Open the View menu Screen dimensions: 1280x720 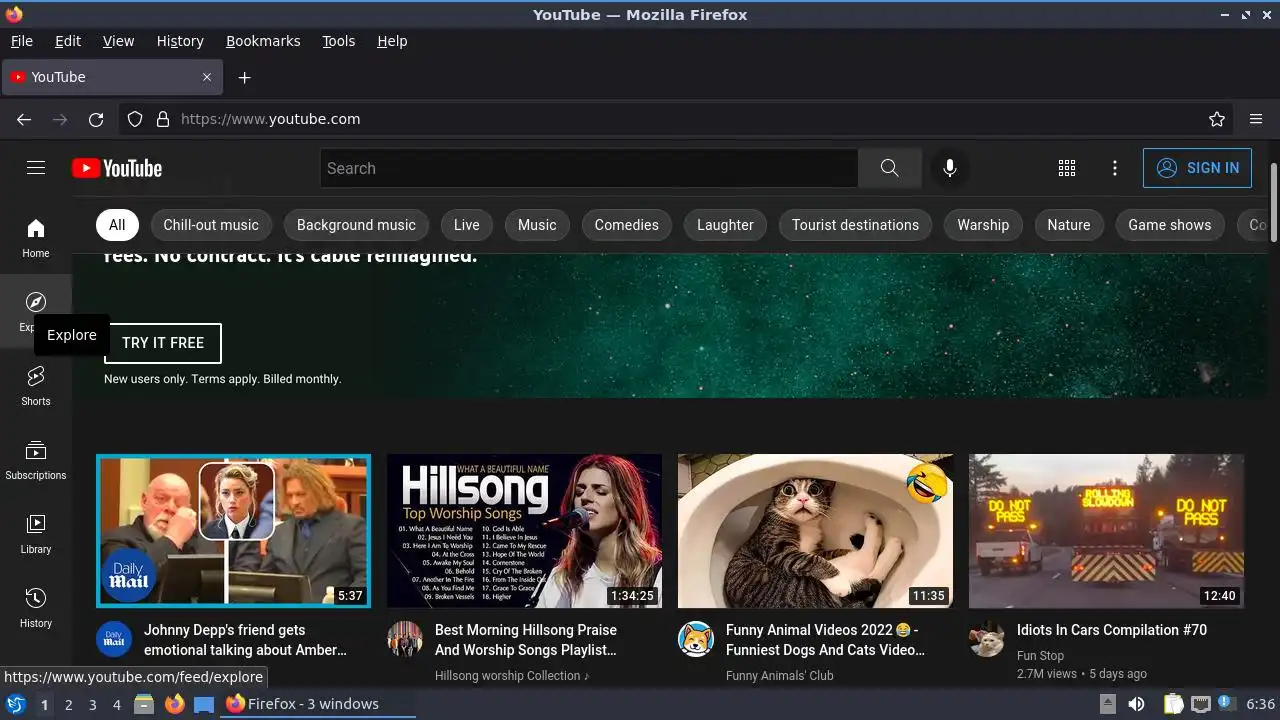(118, 41)
